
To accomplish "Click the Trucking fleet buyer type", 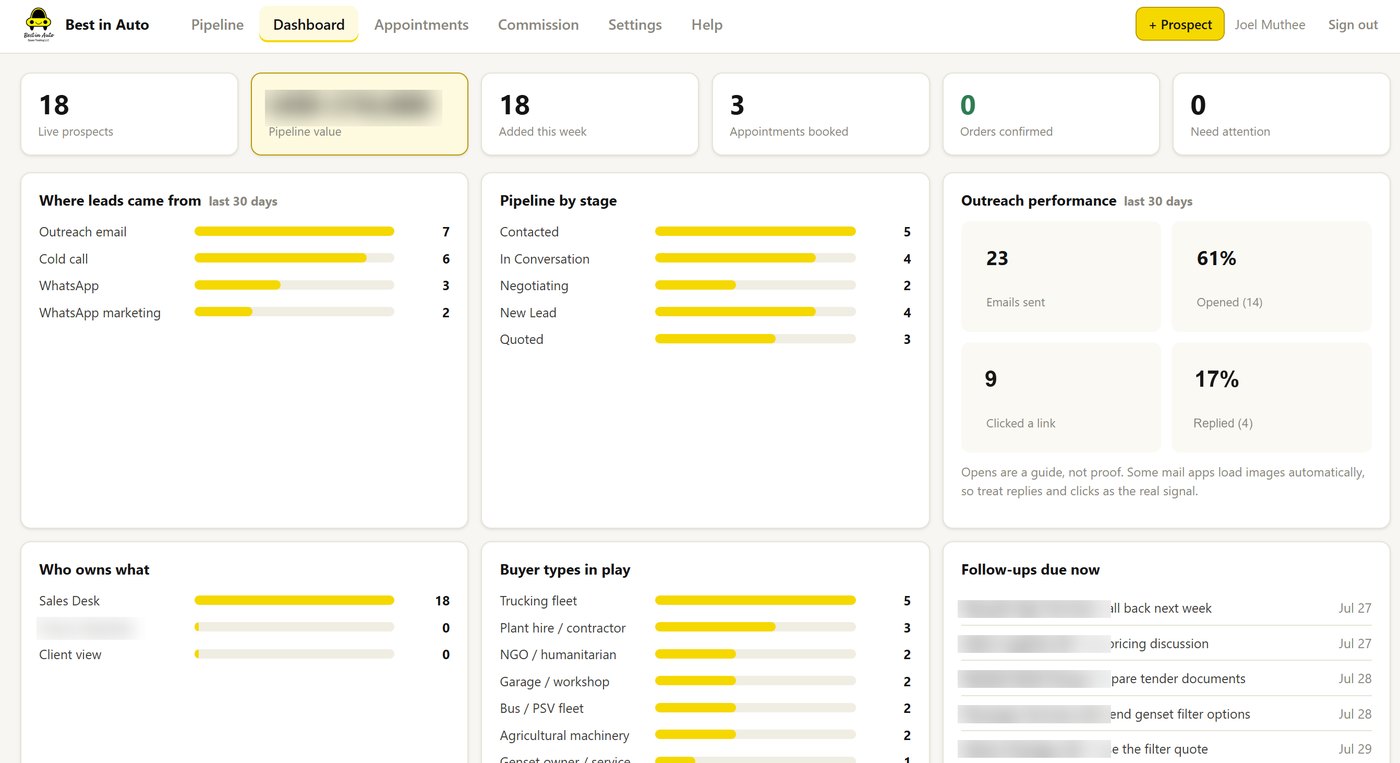I will click(539, 601).
